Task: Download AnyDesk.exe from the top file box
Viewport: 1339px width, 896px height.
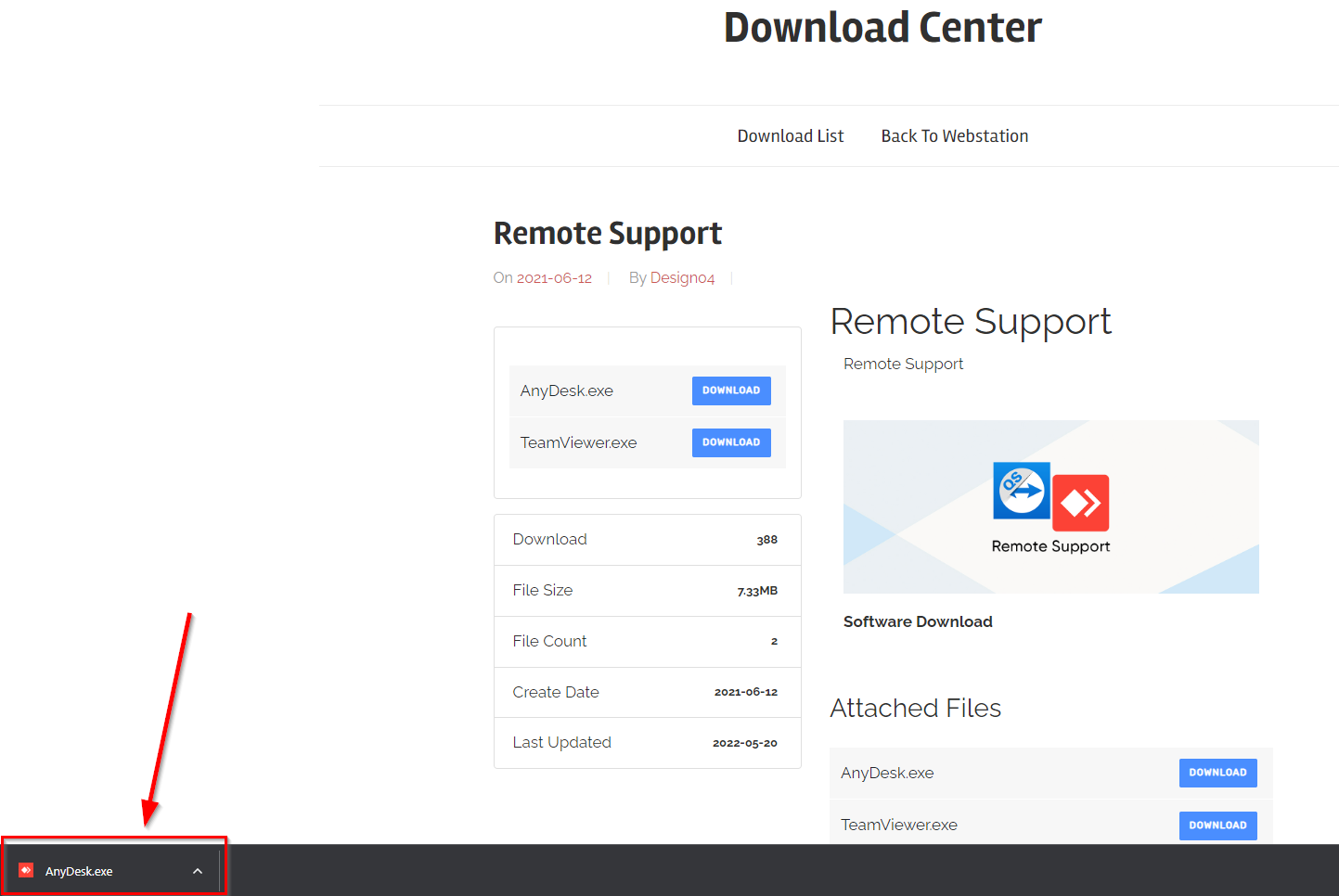Action: (x=731, y=390)
